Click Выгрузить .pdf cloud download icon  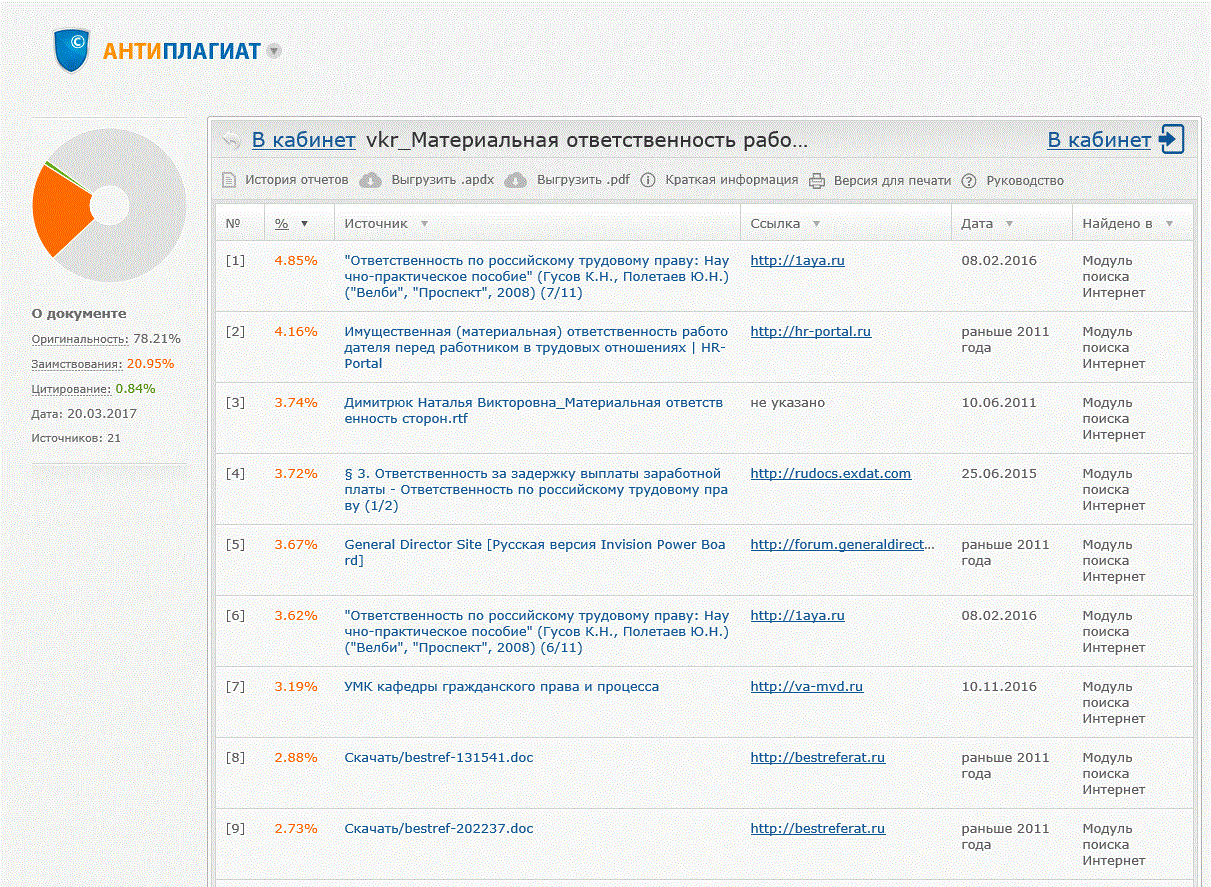pos(515,180)
